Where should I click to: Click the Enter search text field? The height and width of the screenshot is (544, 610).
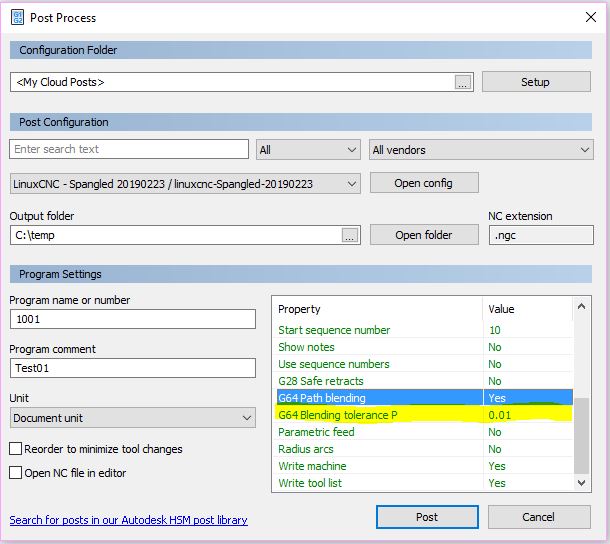[x=129, y=149]
